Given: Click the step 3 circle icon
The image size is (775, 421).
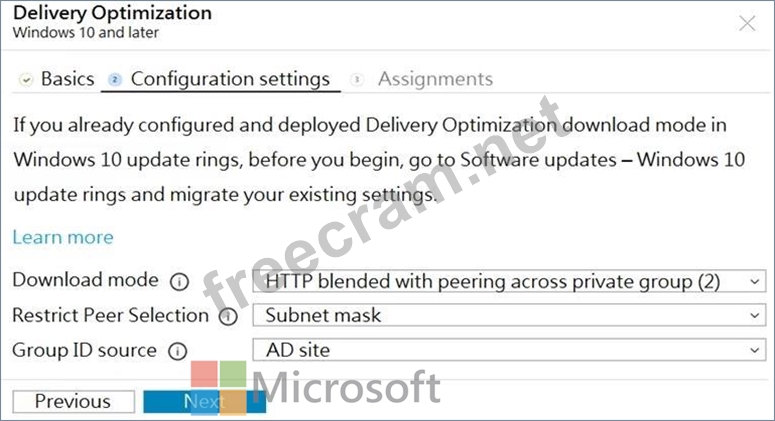Looking at the screenshot, I should tap(358, 80).
